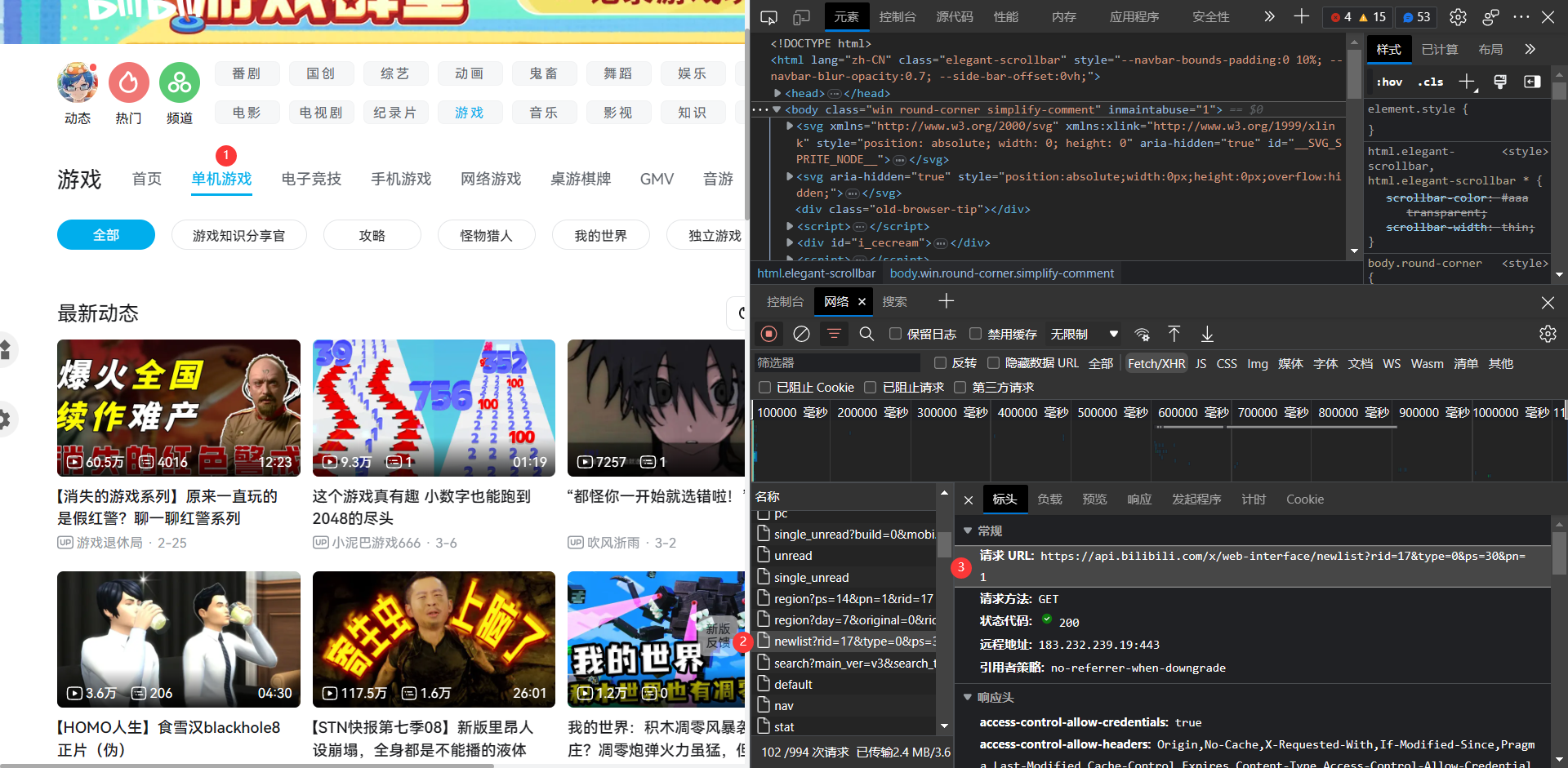Toggle .cls element classes button
This screenshot has height=768, width=1568.
pos(1430,82)
